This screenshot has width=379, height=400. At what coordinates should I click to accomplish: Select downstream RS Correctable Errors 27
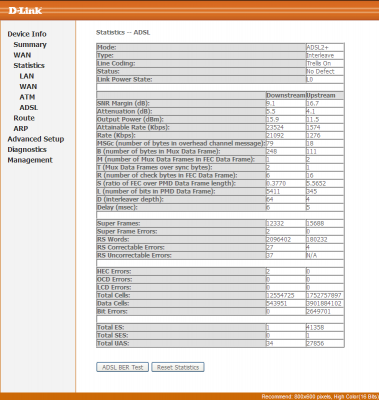click(x=270, y=248)
